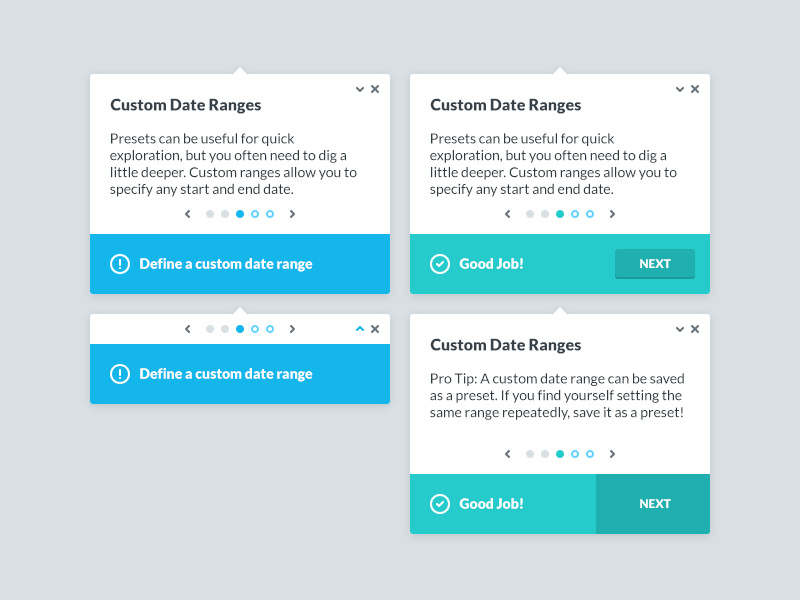Click alert icon in the collapsed card banner
Viewport: 800px width, 600px height.
tap(120, 374)
